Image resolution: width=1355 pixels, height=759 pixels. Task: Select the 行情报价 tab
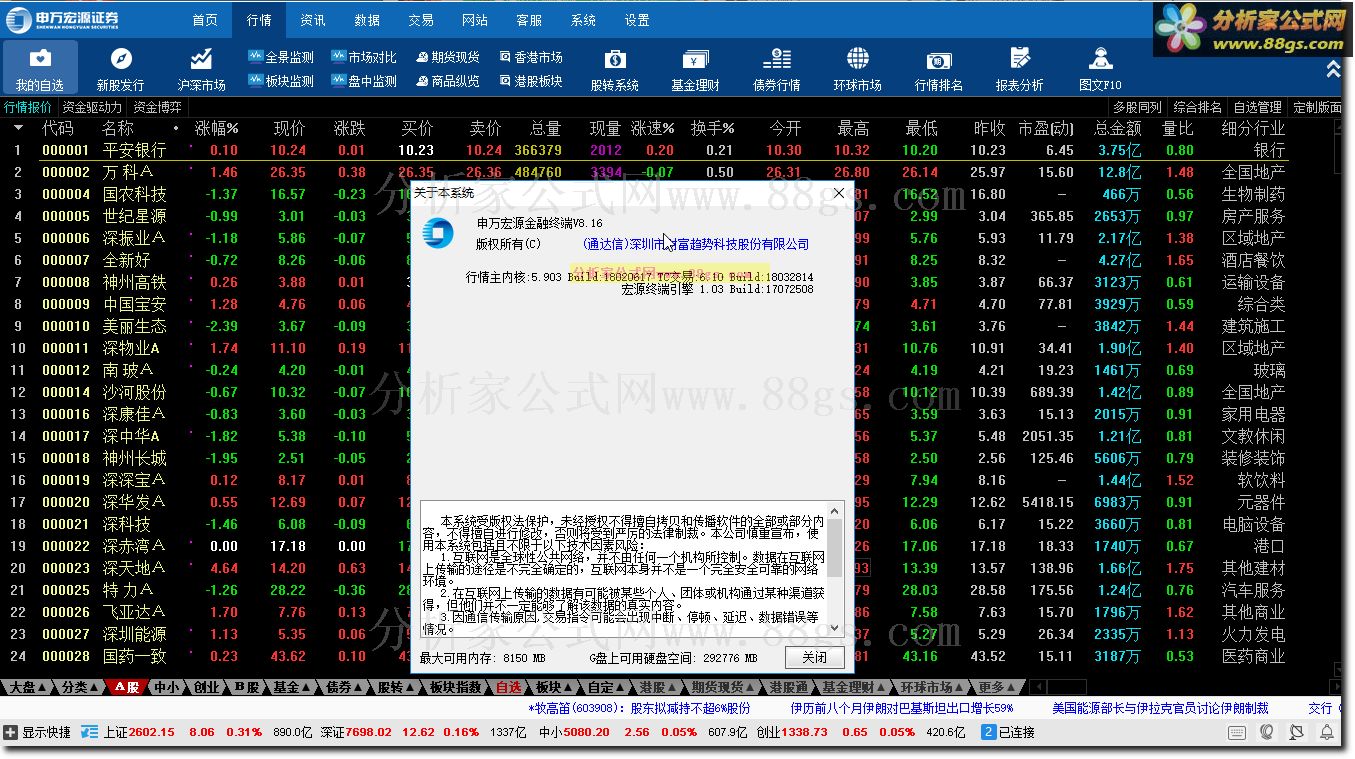point(28,107)
